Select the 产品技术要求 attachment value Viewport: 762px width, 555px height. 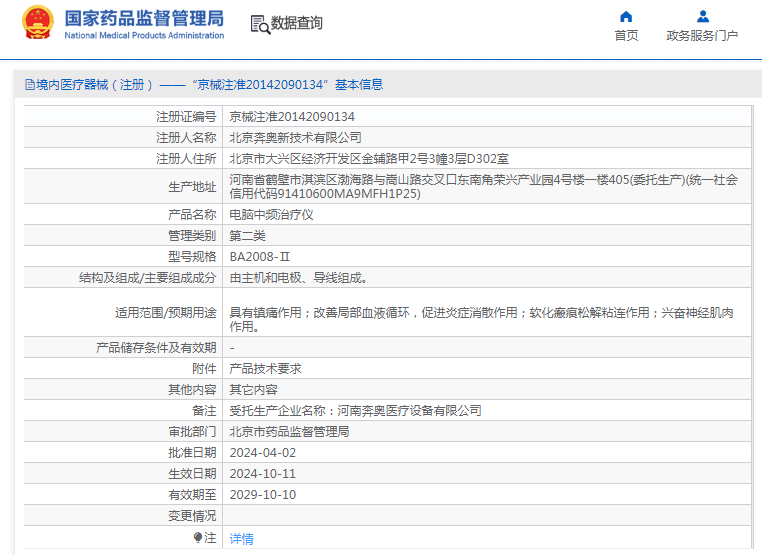265,368
